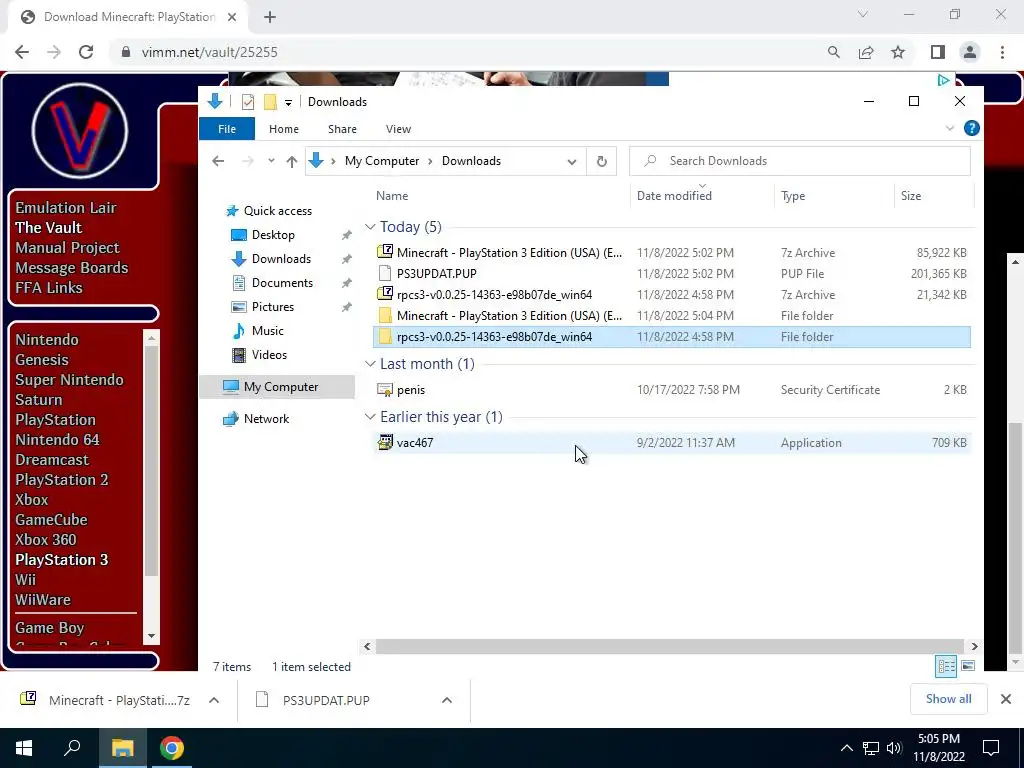Viewport: 1024px width, 768px height.
Task: Go back in File Explorer
Action: click(x=218, y=161)
